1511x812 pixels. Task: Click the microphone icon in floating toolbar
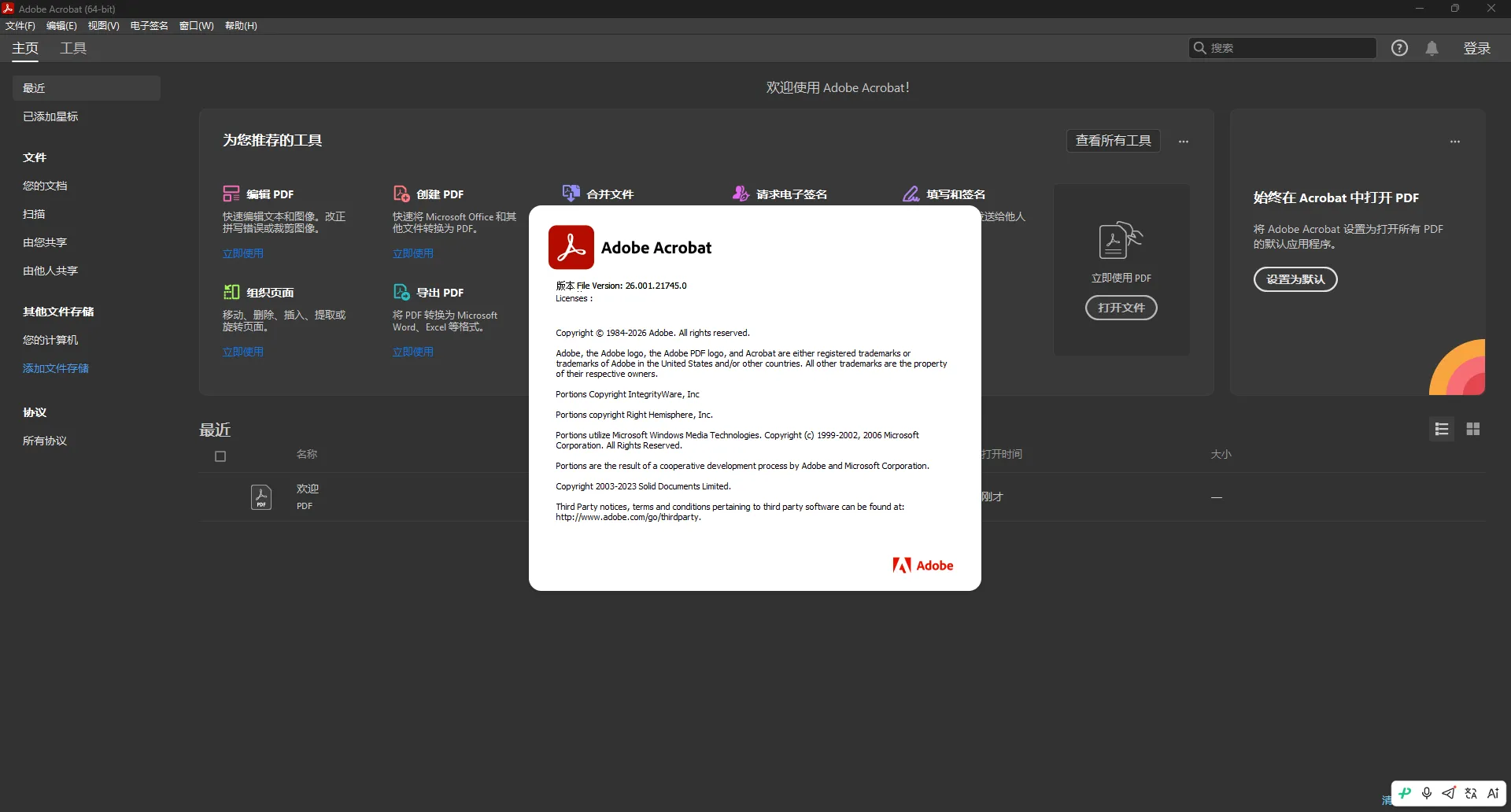(x=1427, y=793)
